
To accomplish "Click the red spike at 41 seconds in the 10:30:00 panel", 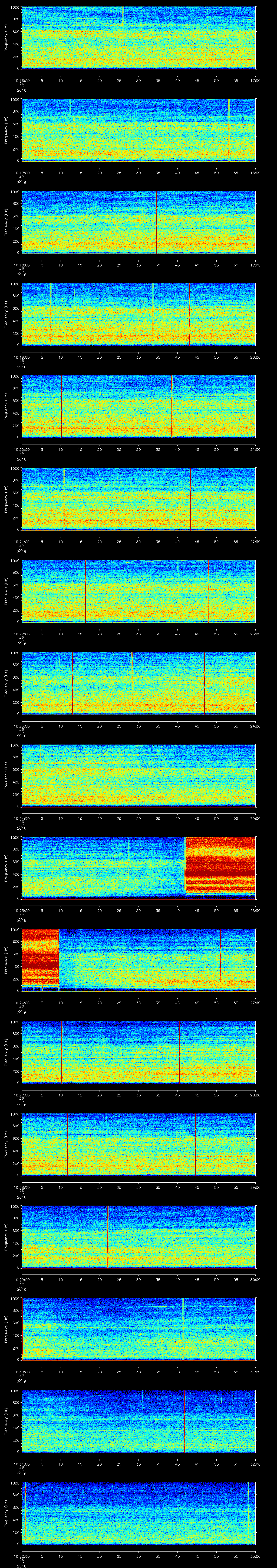I will pyautogui.click(x=183, y=1329).
